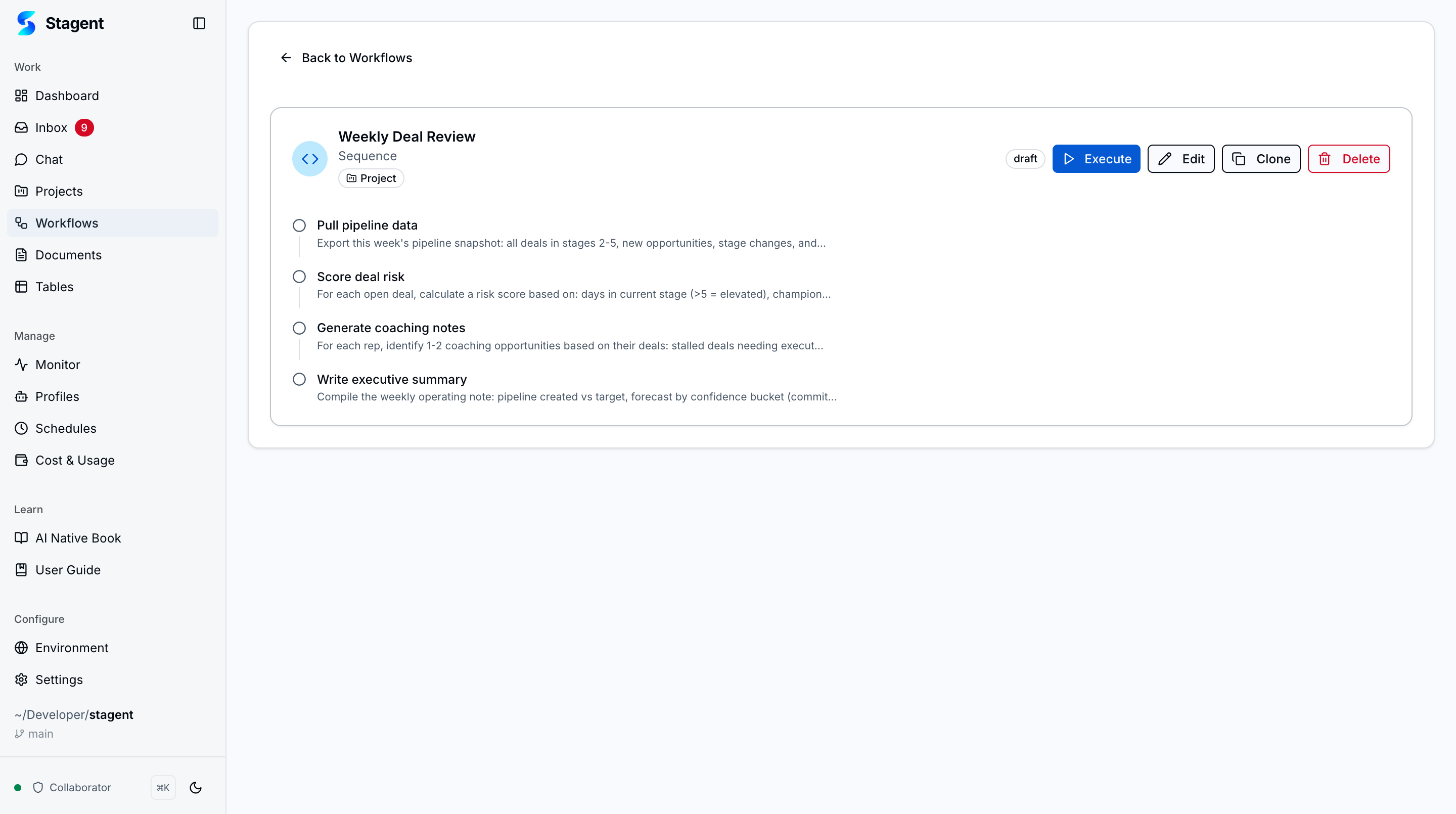Toggle the Write executive summary step
This screenshot has height=814, width=1456.
click(x=299, y=379)
